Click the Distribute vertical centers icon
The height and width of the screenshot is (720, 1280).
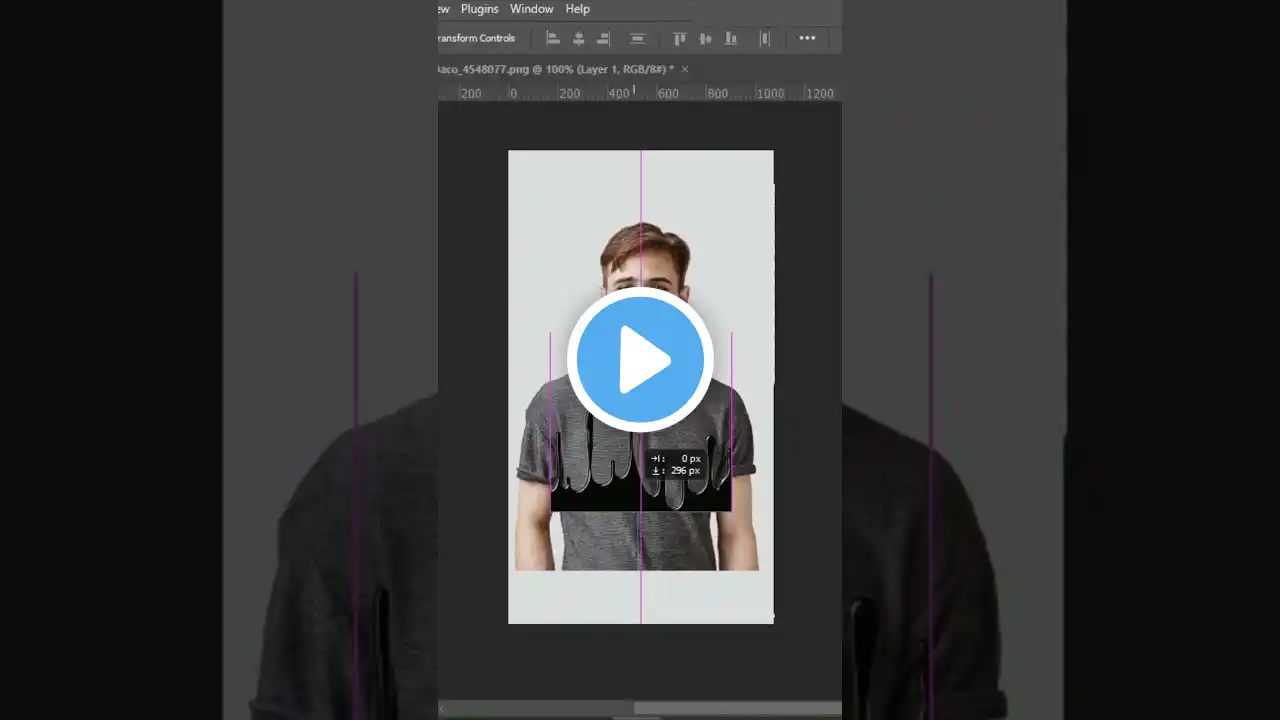[764, 38]
